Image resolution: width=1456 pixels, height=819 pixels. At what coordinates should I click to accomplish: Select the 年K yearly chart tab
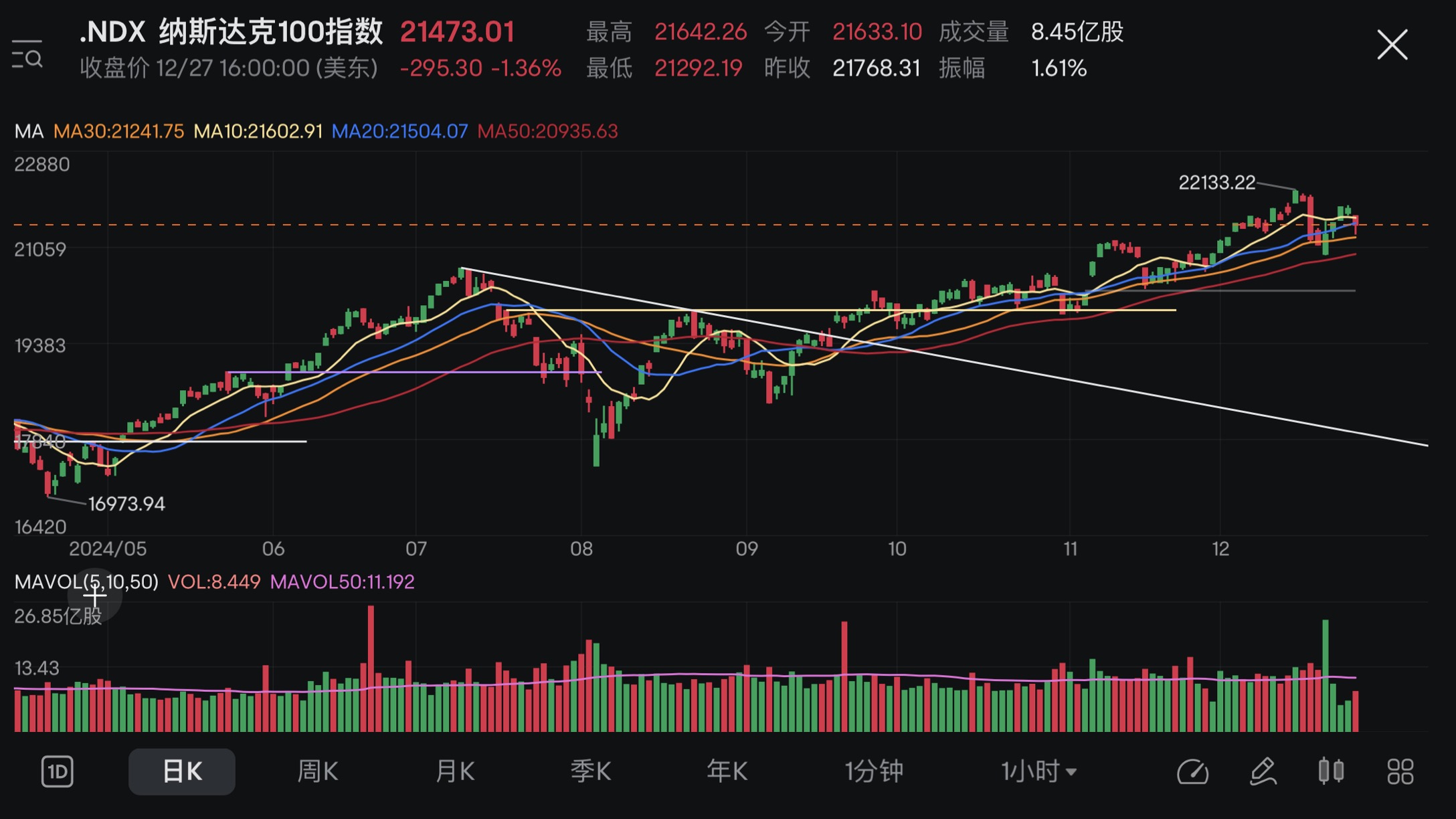pyautogui.click(x=727, y=771)
